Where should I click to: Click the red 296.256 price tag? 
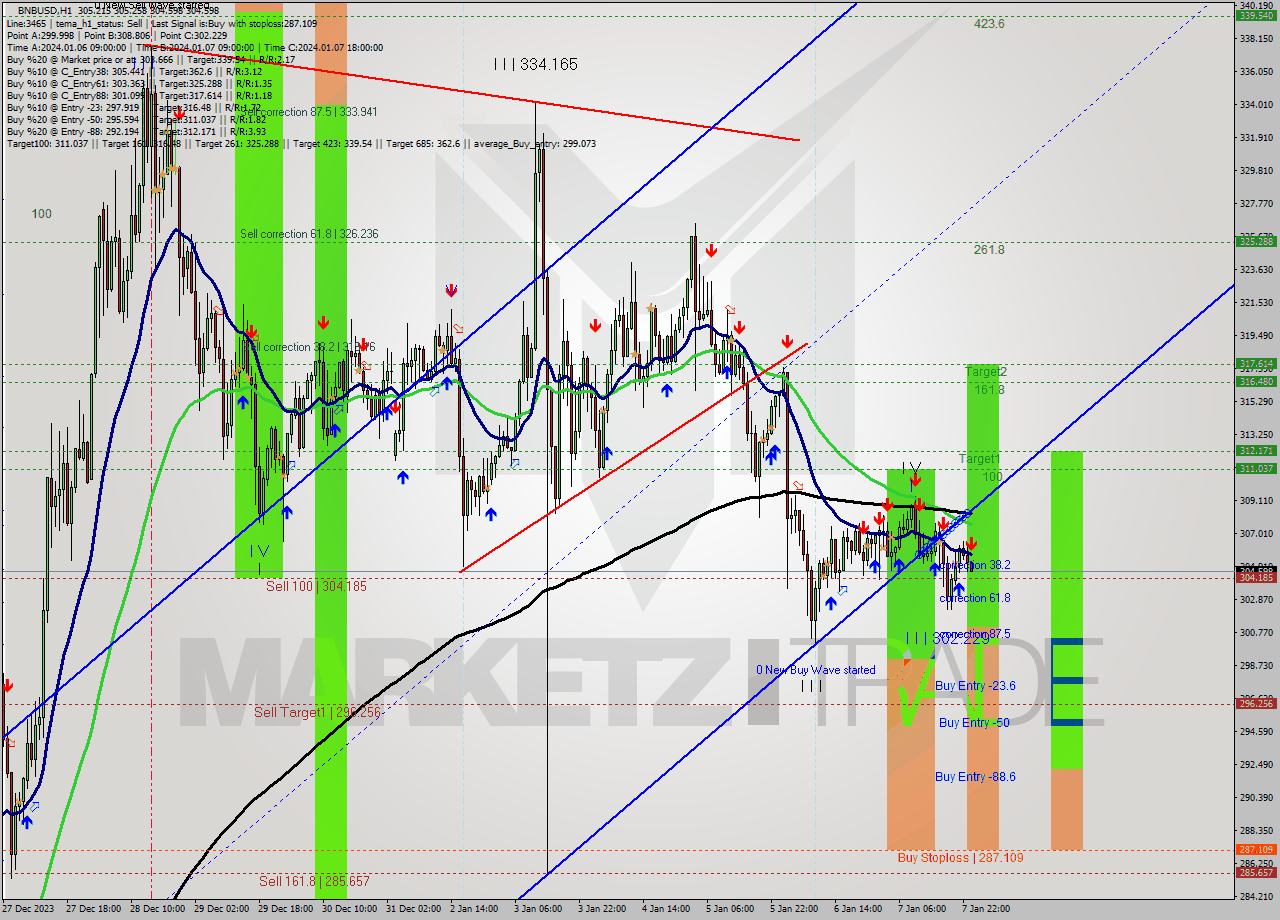click(1256, 703)
